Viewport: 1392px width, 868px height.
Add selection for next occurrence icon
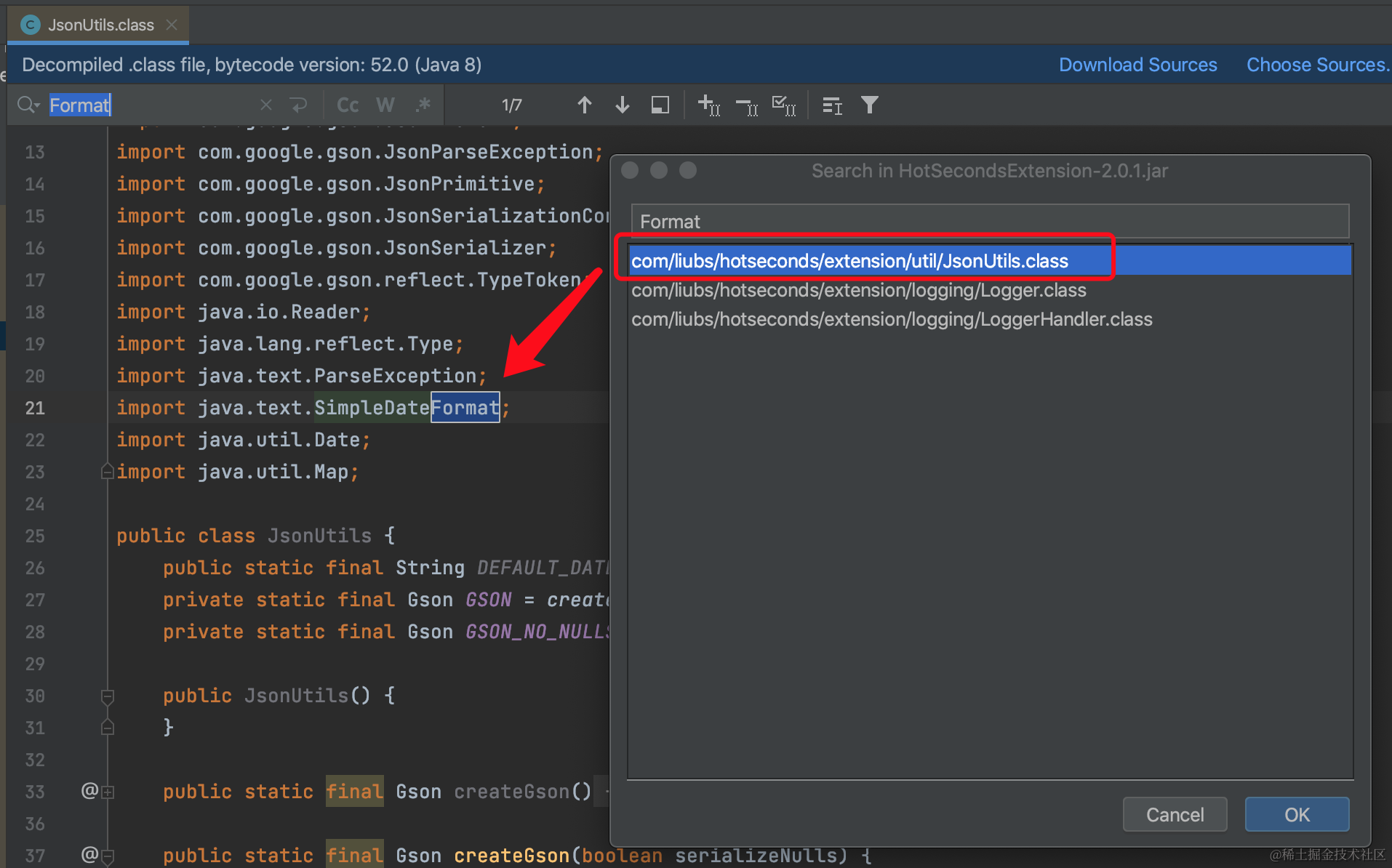click(709, 105)
